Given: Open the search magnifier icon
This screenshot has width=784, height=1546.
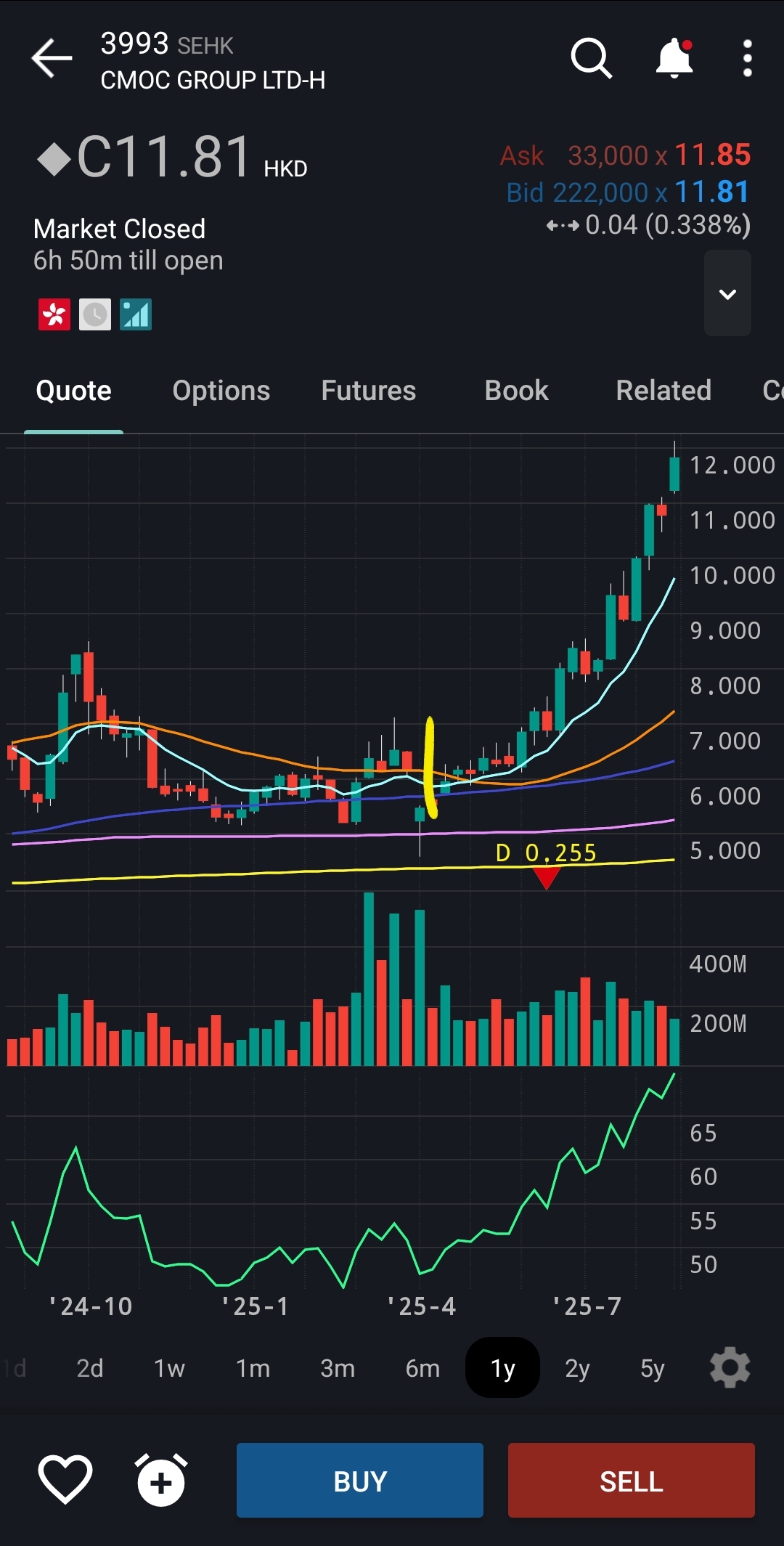Looking at the screenshot, I should pyautogui.click(x=592, y=58).
